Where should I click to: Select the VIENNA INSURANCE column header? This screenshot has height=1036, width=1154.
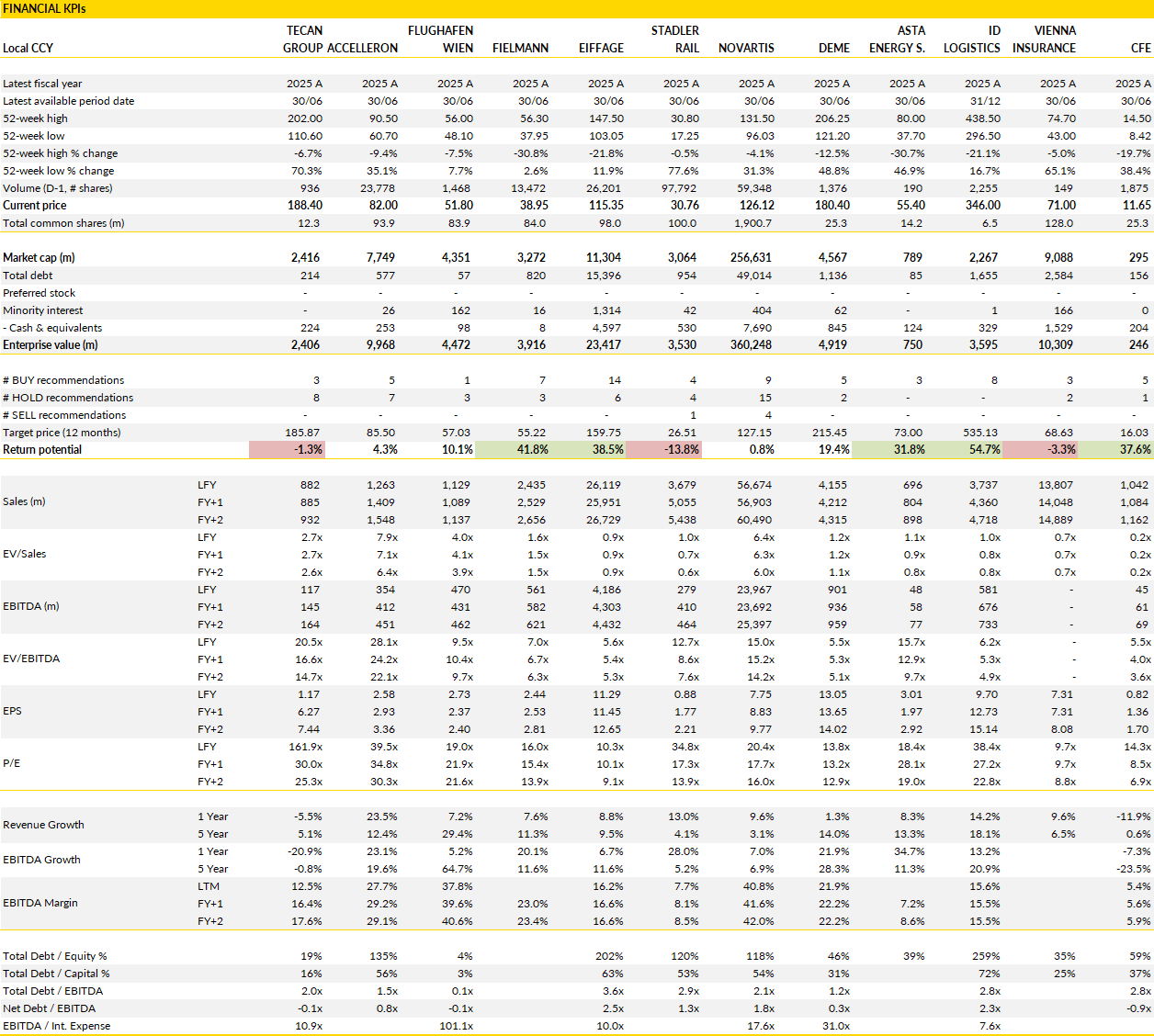(x=1044, y=39)
